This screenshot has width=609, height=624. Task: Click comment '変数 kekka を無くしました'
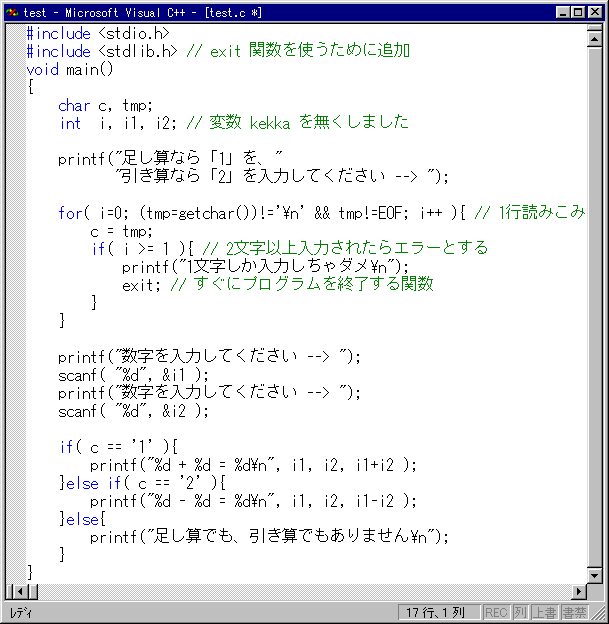309,122
